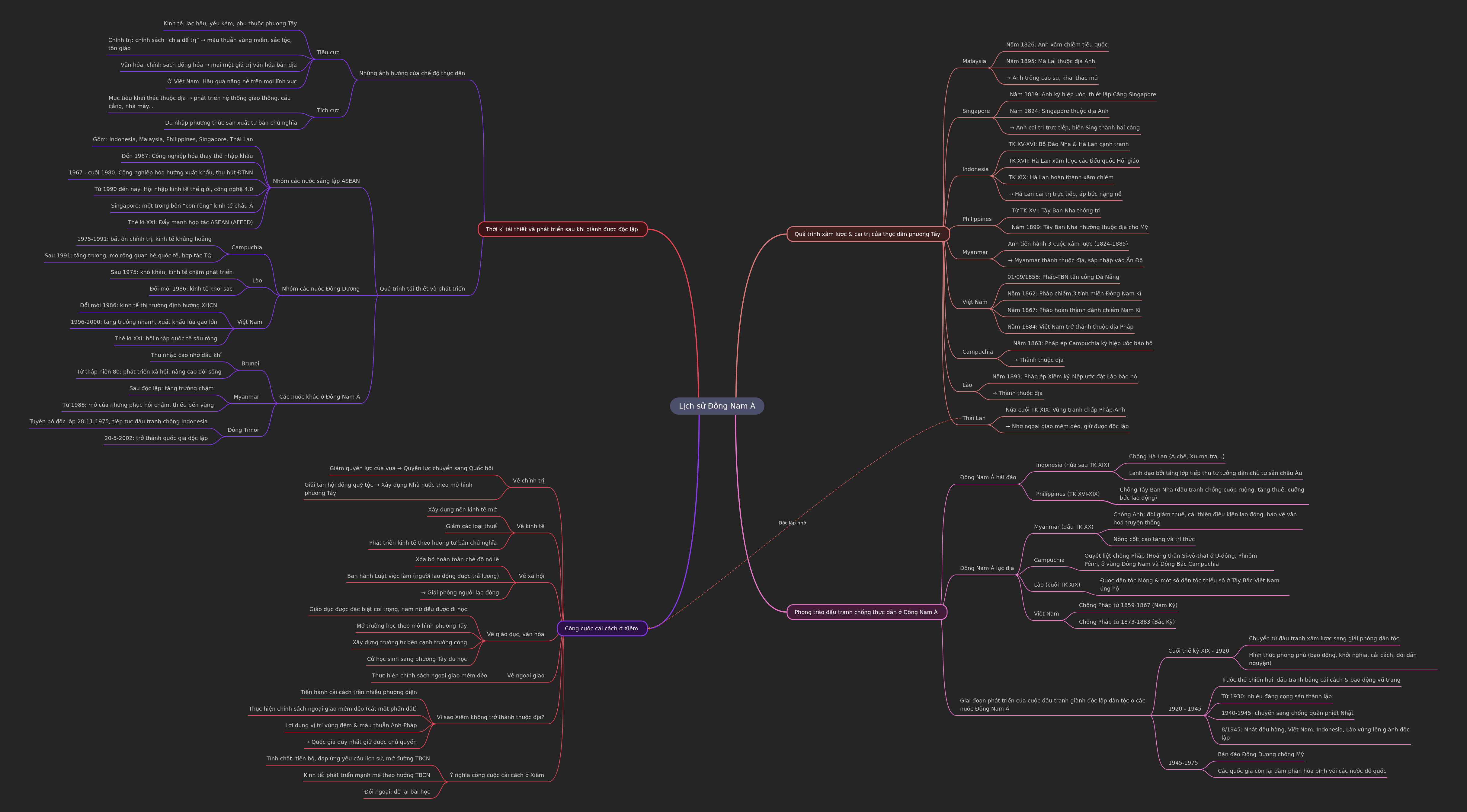Click the Brunei branch node
The height and width of the screenshot is (812, 1467).
click(250, 364)
